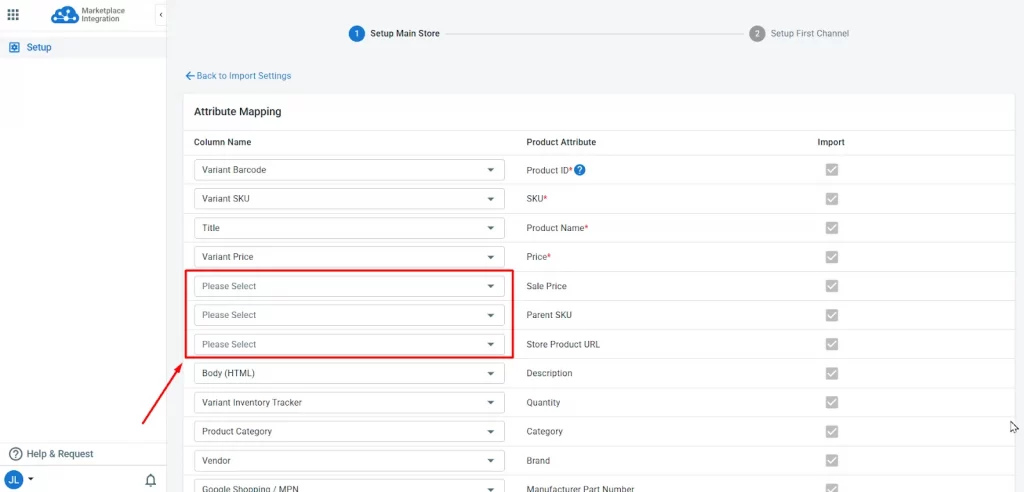Click the Quantity attribute label
Screen dimensions: 1024x492
coord(543,402)
